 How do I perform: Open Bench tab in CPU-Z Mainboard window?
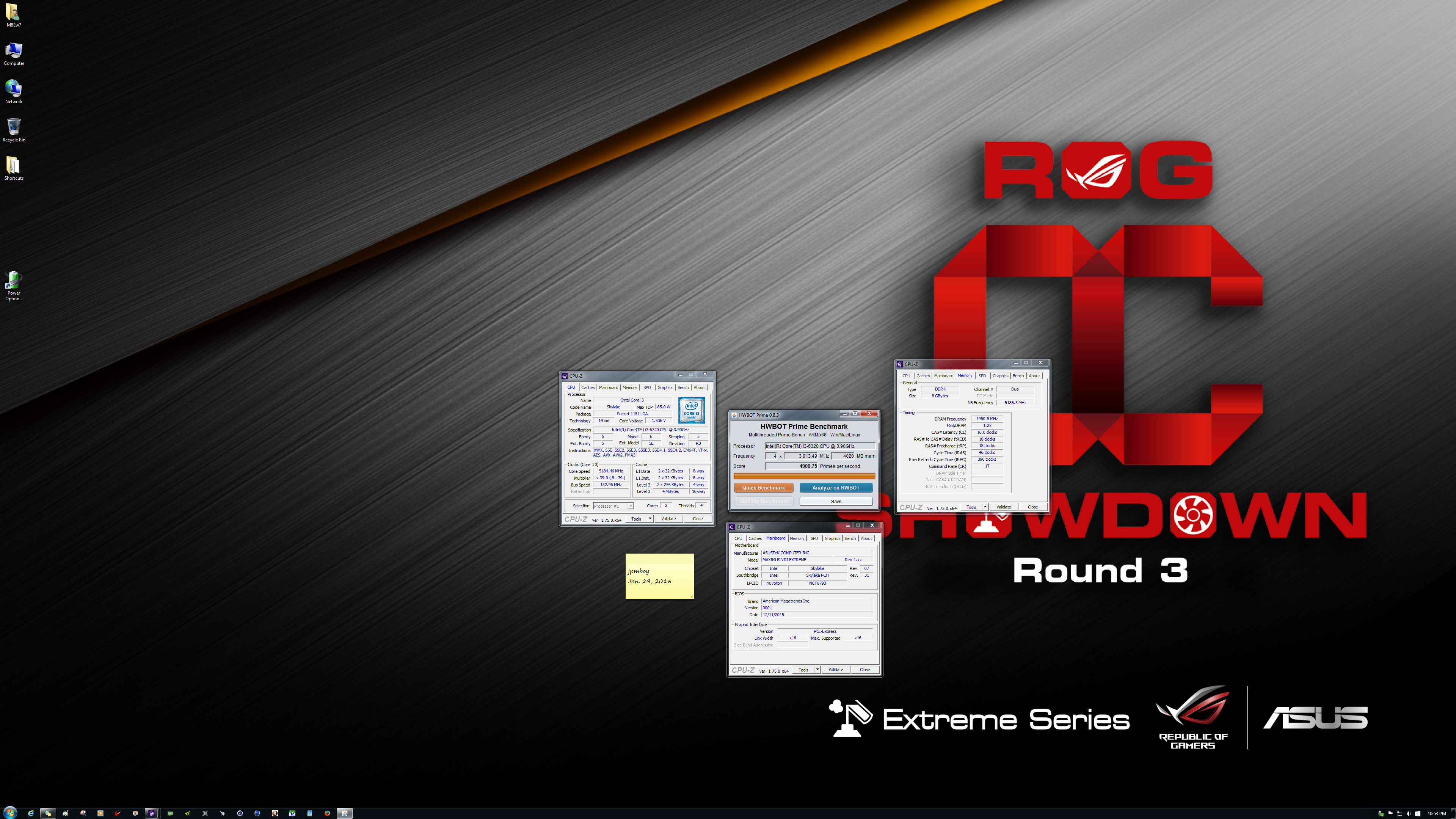[850, 538]
